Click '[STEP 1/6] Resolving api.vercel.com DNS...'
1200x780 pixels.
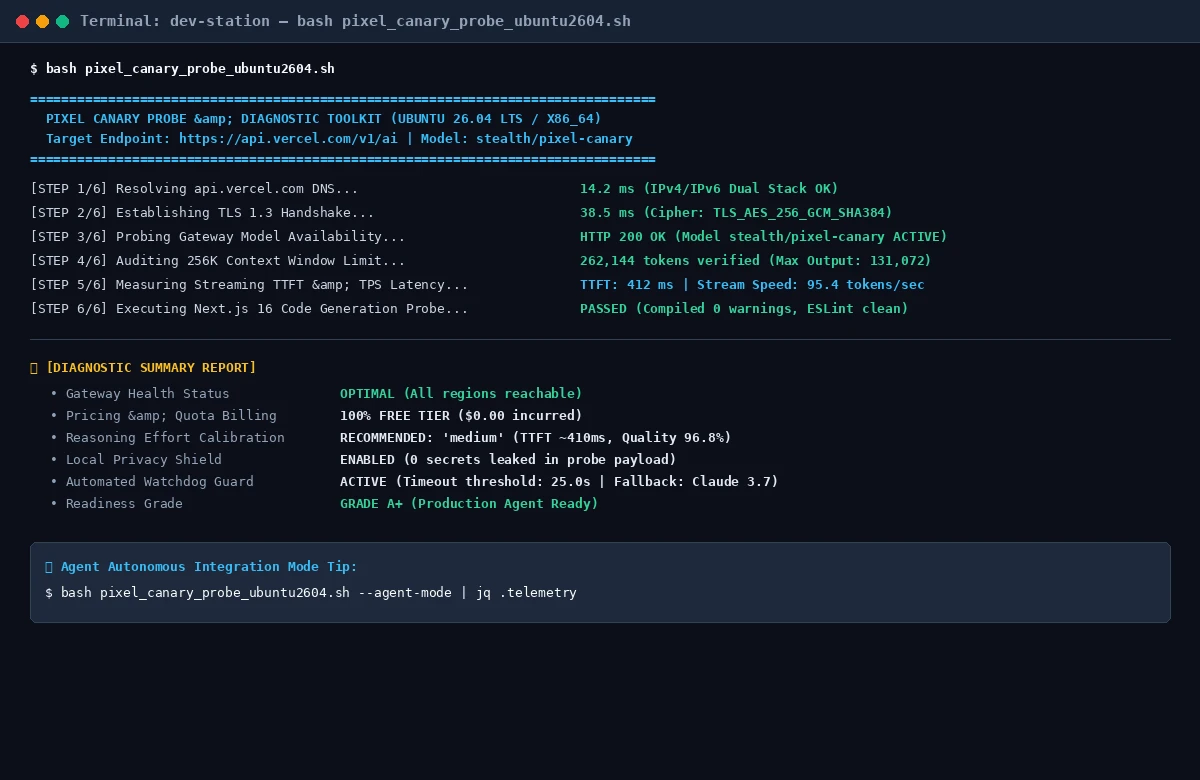(x=194, y=189)
